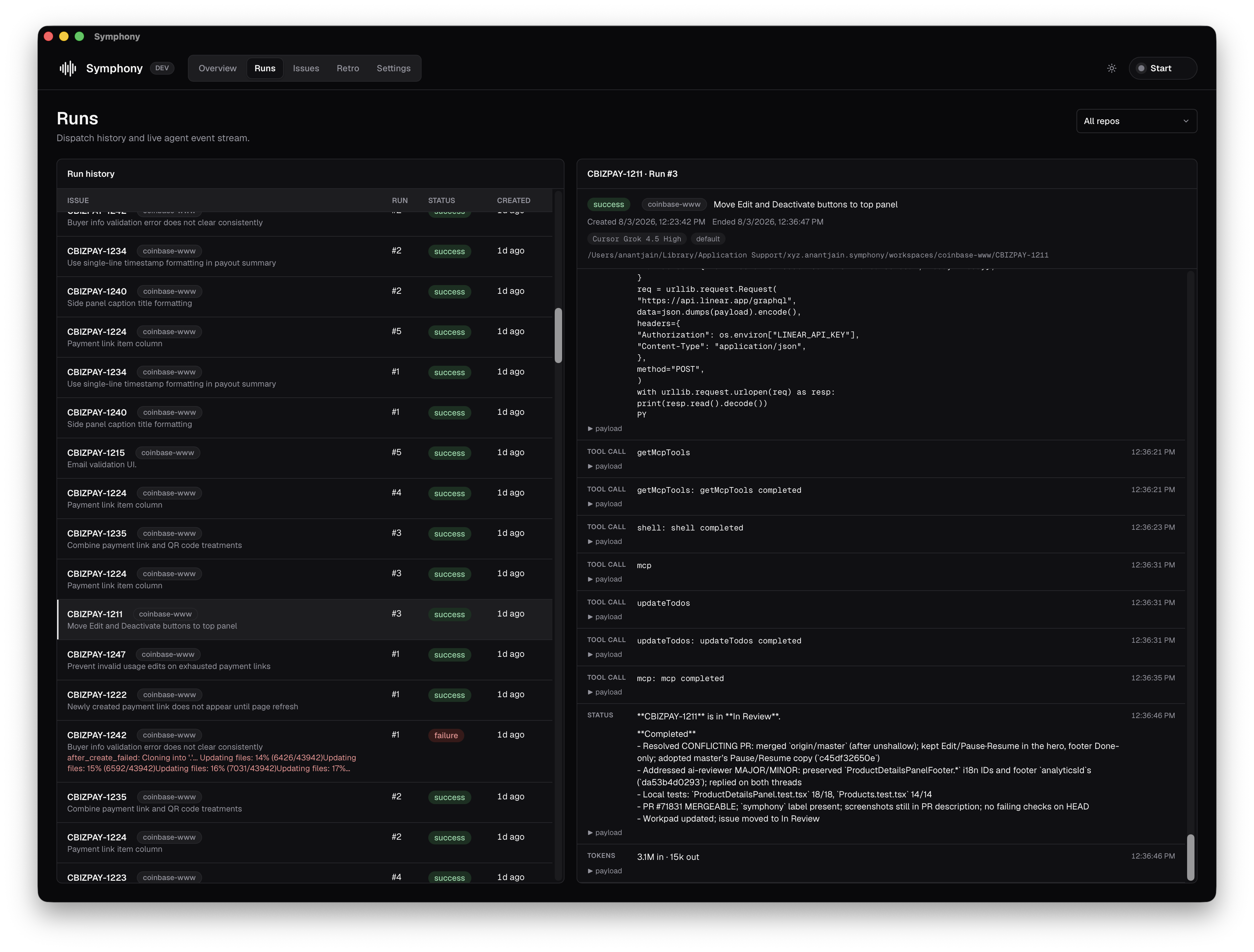Click the success badge in run detail header
Screen dimensions: 1254x952
pyautogui.click(x=608, y=204)
